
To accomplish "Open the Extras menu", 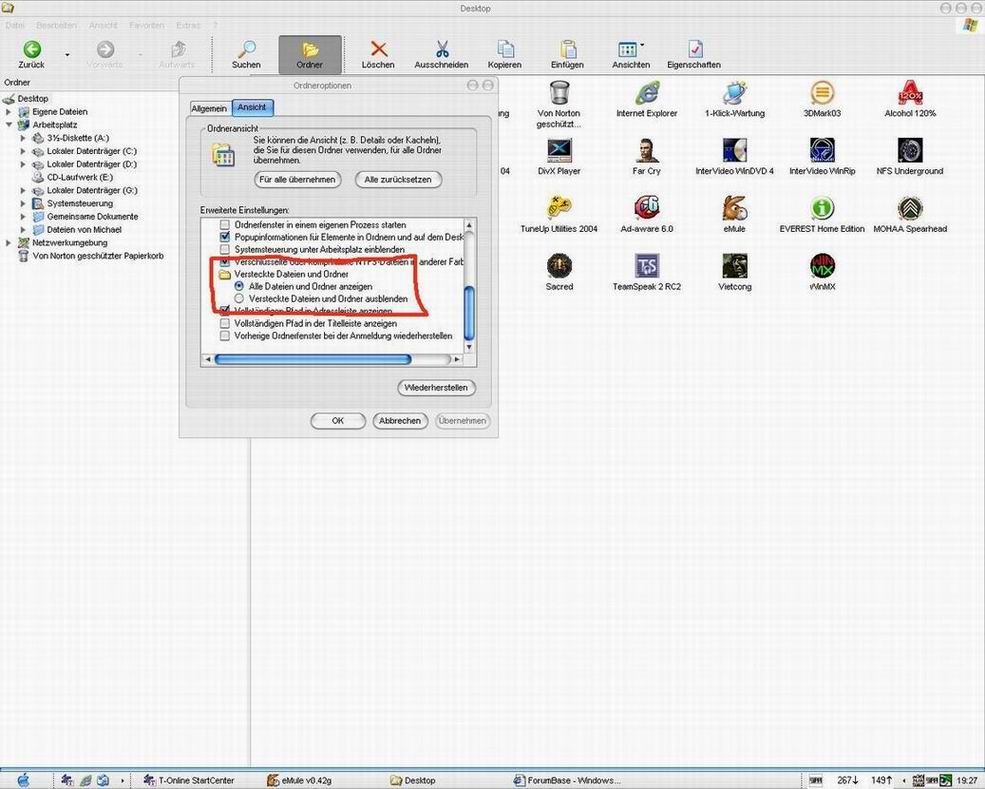I will (188, 25).
